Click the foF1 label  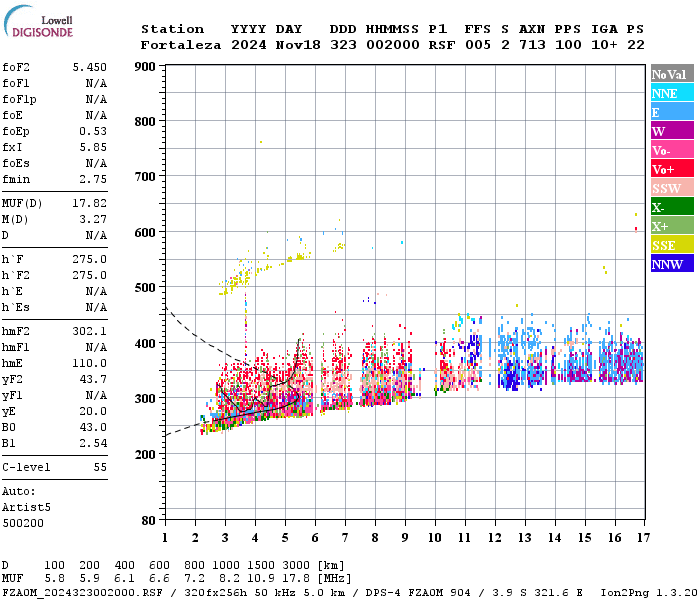click(16, 83)
